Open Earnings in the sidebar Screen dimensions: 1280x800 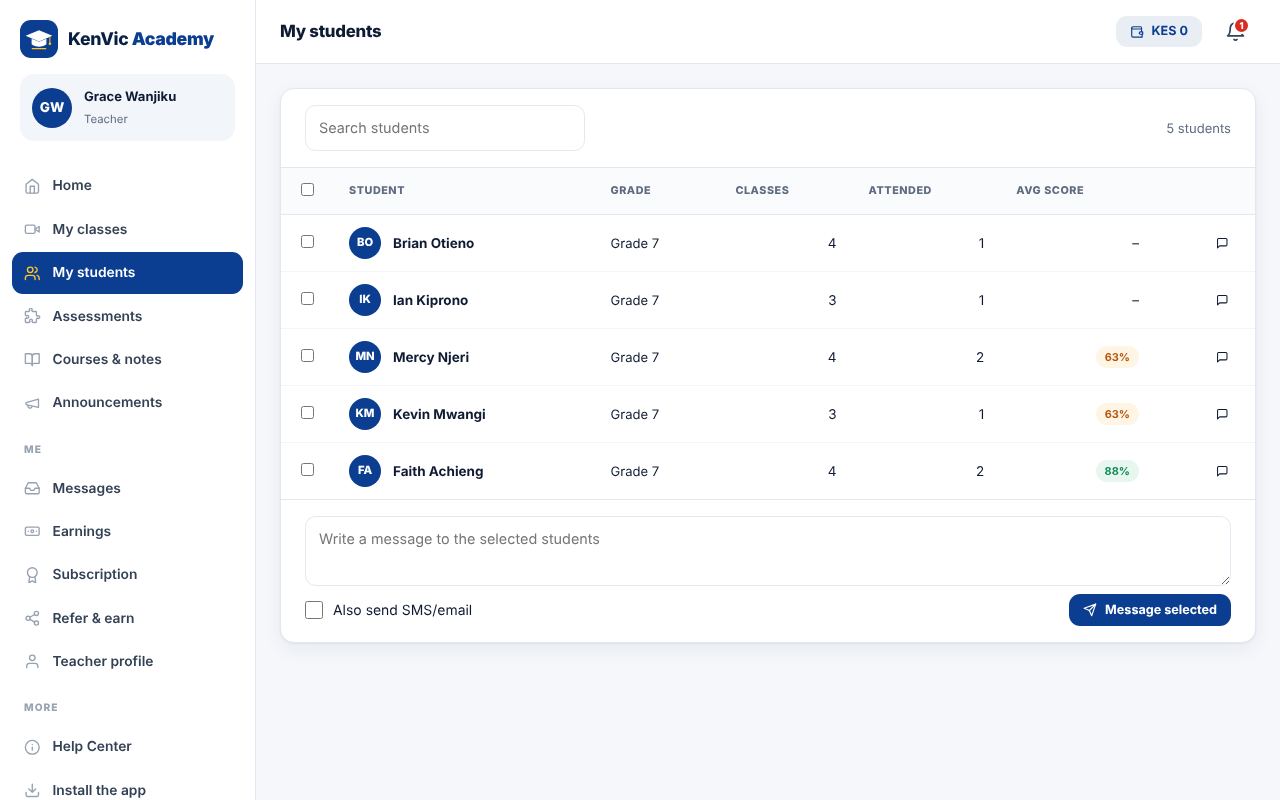[x=127, y=531]
